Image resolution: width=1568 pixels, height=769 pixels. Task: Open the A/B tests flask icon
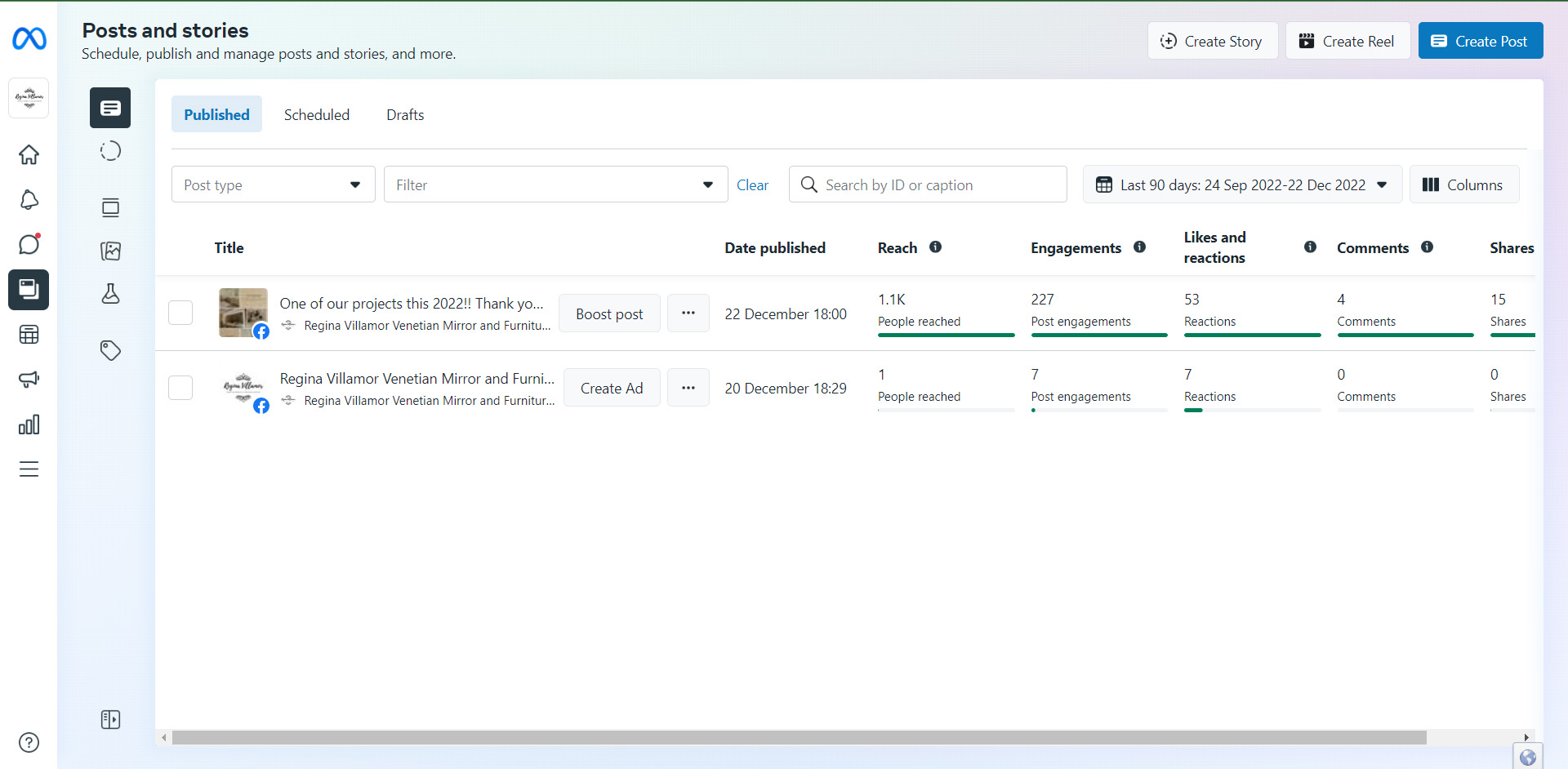[x=110, y=294]
